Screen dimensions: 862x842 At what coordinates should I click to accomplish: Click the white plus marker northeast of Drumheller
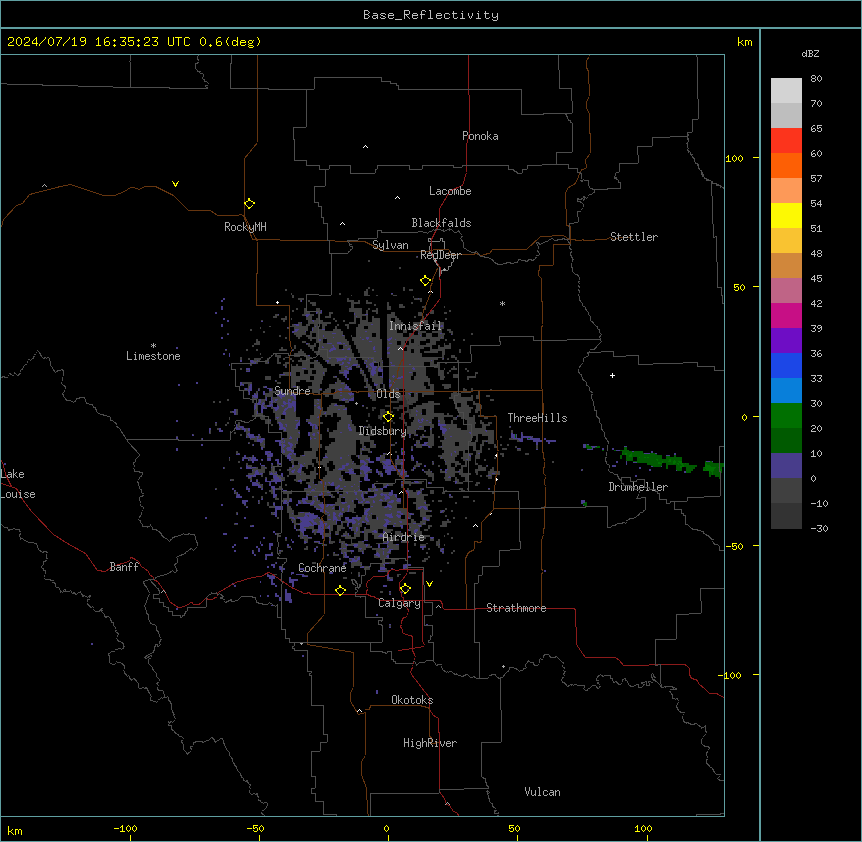(x=612, y=375)
